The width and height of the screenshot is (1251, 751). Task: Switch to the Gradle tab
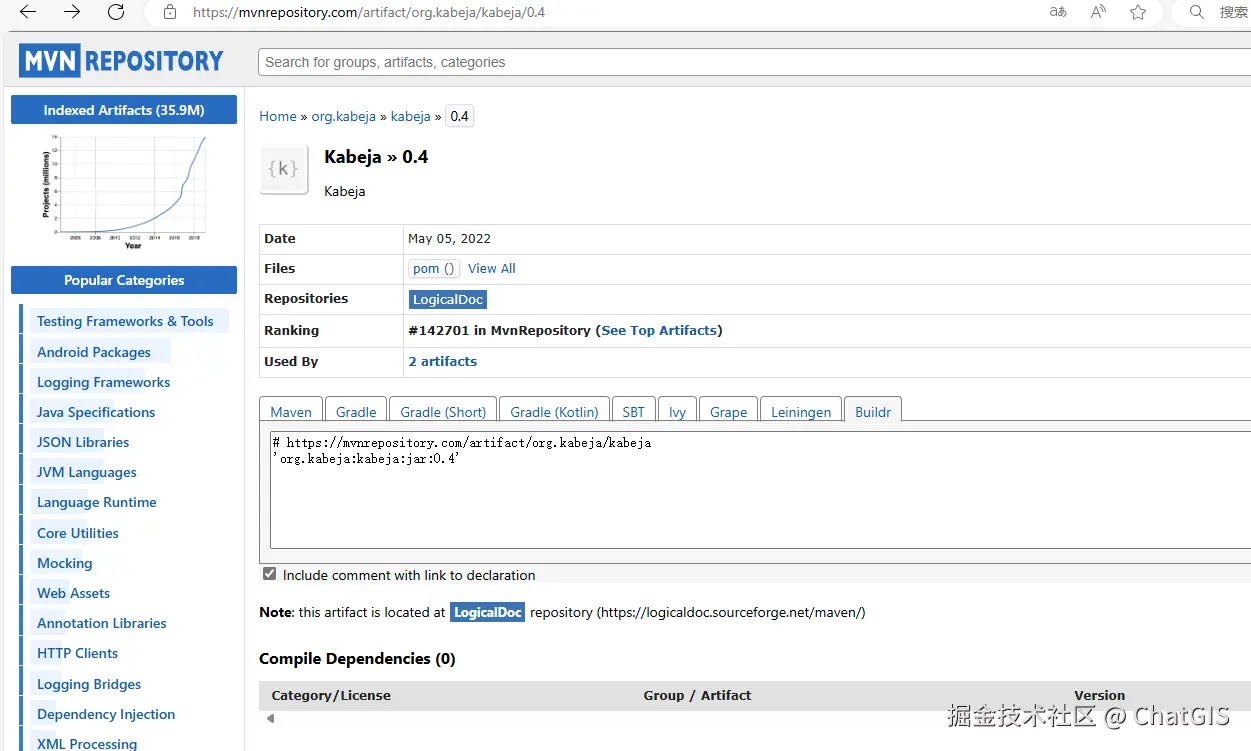tap(356, 411)
